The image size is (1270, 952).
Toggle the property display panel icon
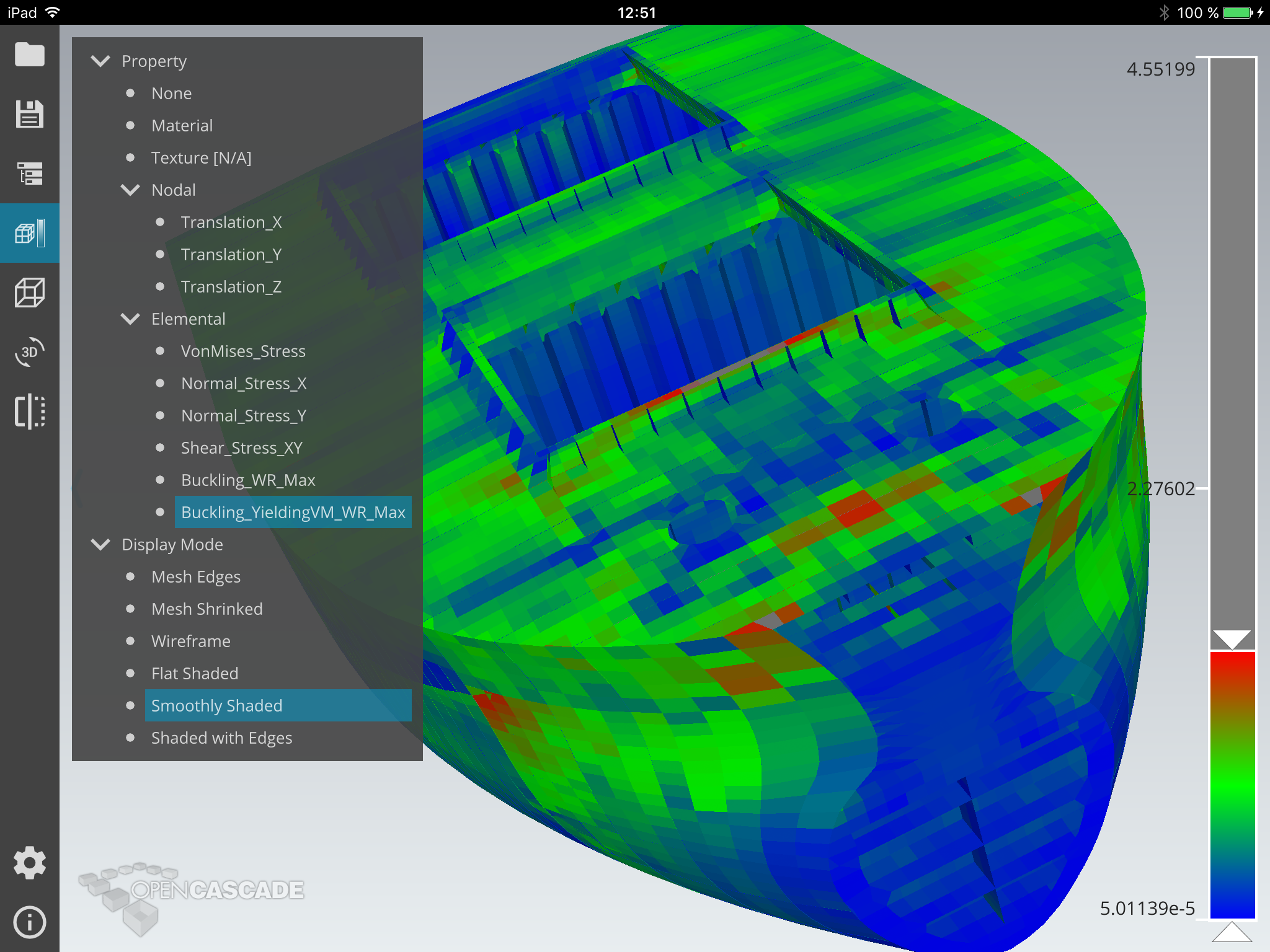point(29,233)
